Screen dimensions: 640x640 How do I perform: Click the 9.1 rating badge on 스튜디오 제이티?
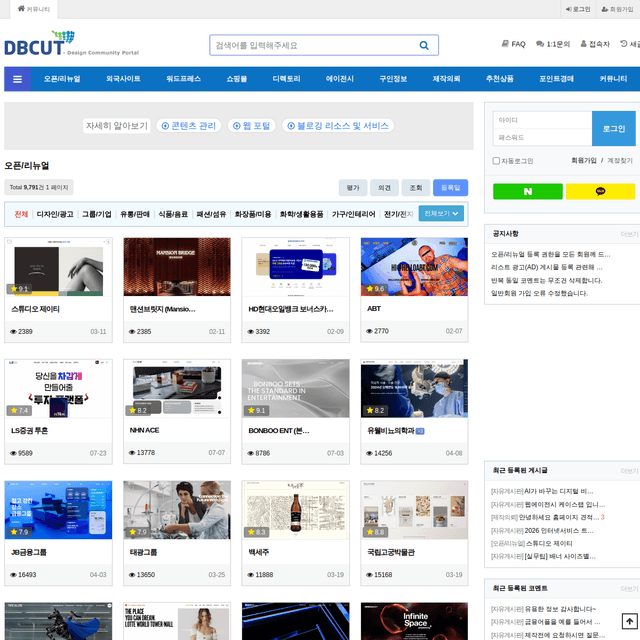[19, 289]
